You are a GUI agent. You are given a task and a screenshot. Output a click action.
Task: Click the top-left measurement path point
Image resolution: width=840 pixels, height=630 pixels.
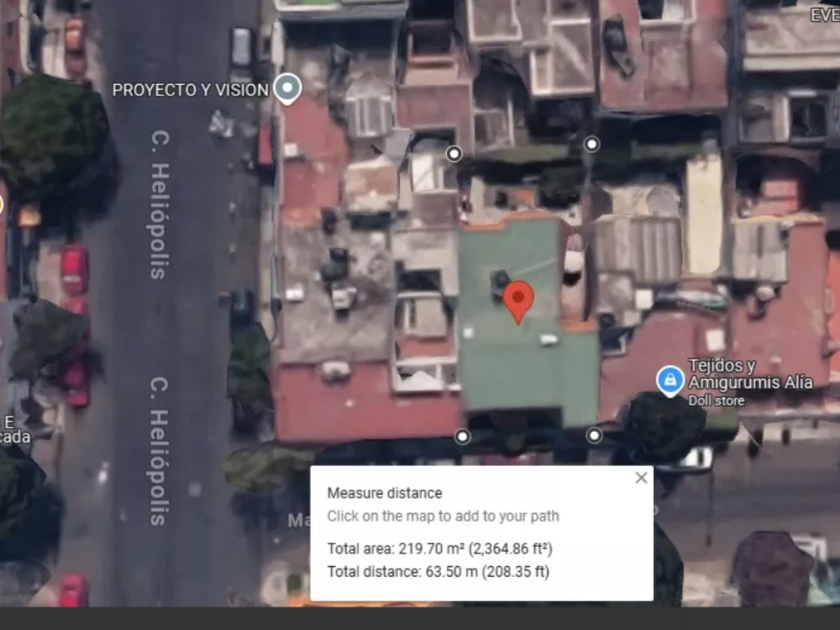tap(454, 153)
